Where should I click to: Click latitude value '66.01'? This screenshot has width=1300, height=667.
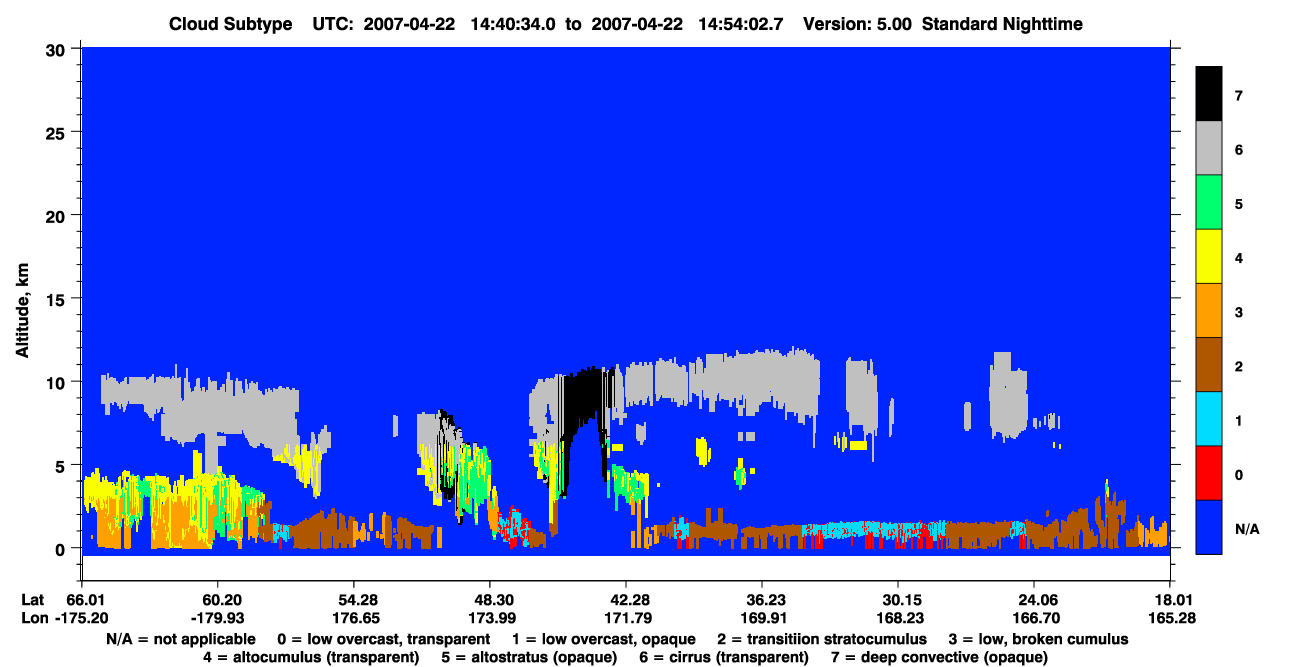tap(87, 600)
